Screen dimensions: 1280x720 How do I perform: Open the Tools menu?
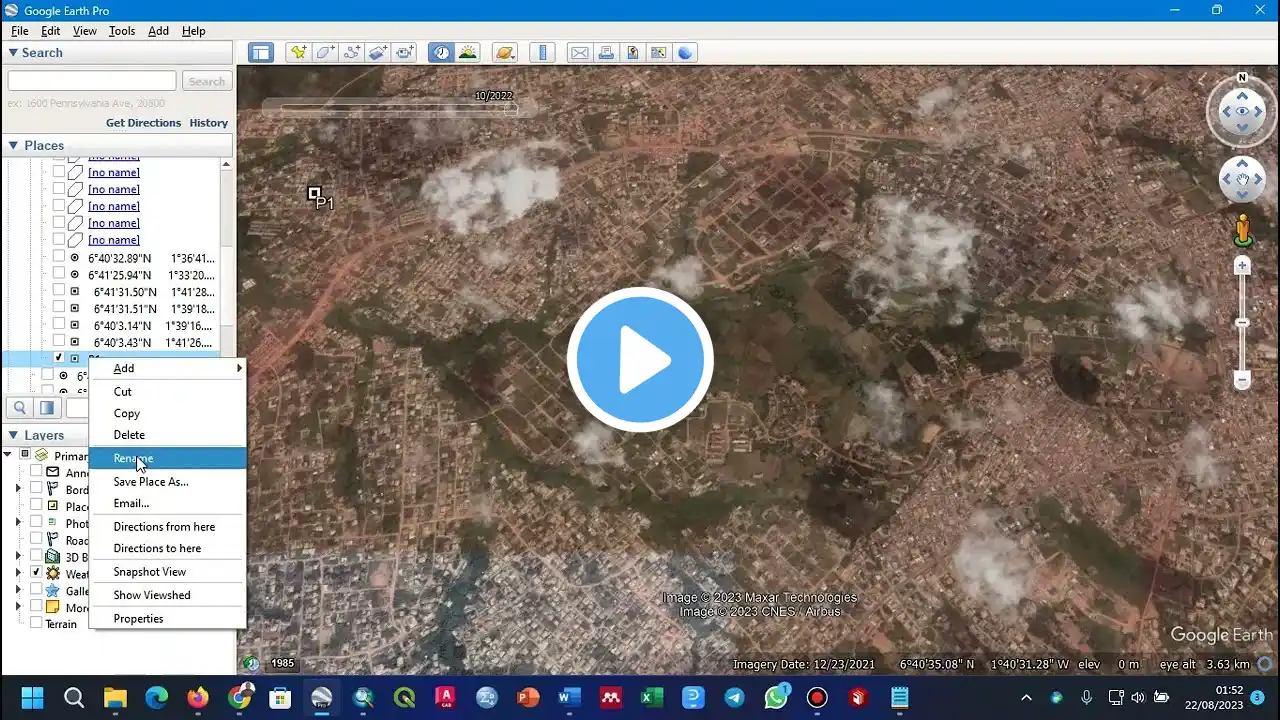(122, 31)
